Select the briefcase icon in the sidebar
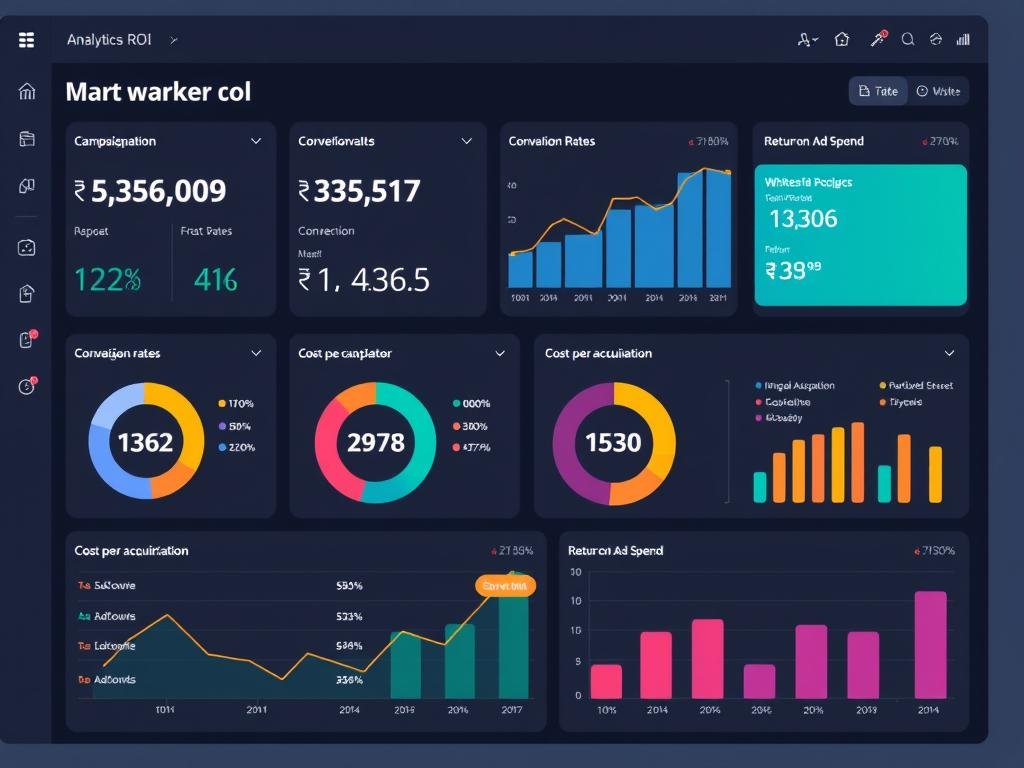 tap(26, 139)
